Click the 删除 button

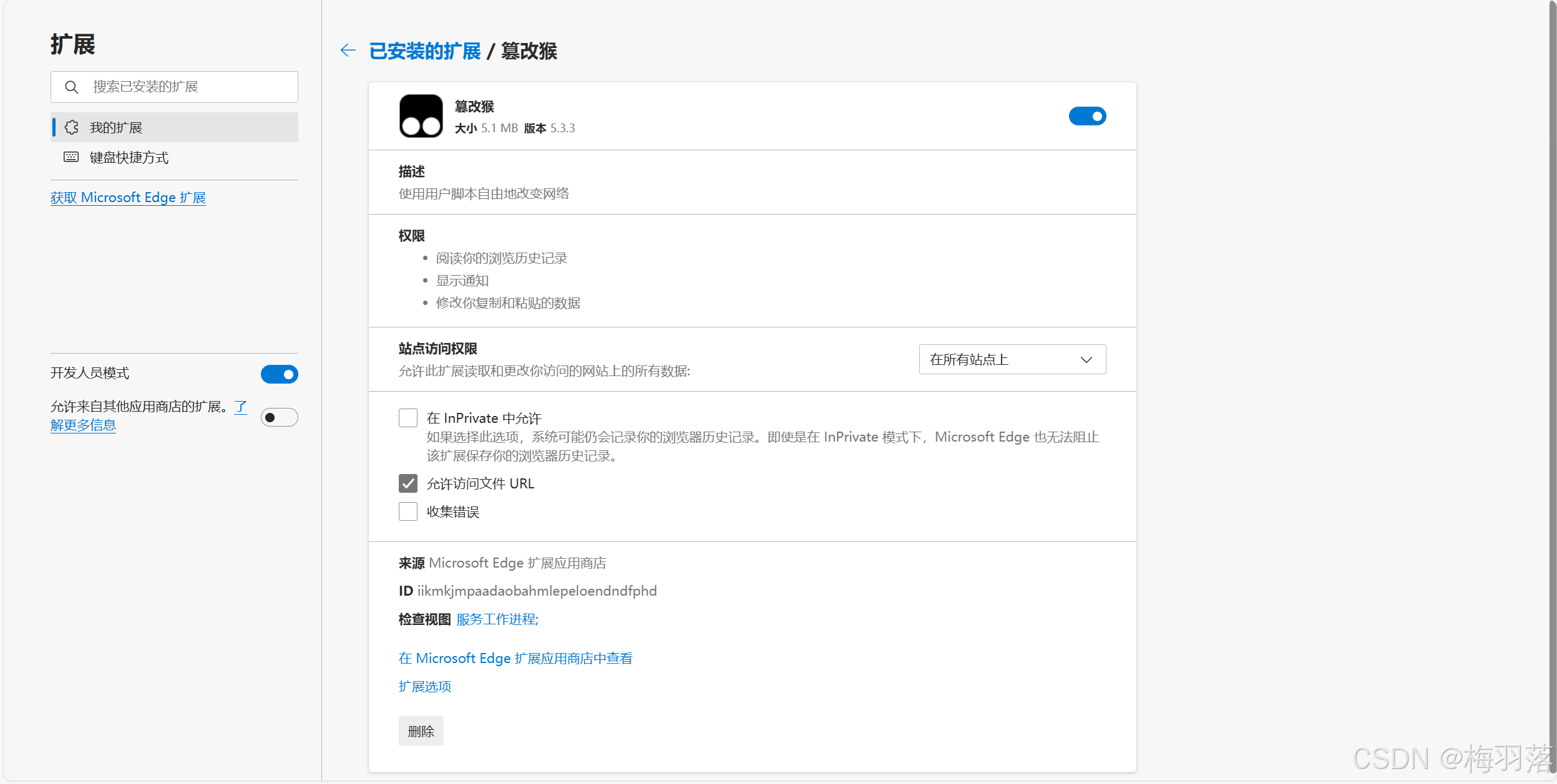(421, 731)
